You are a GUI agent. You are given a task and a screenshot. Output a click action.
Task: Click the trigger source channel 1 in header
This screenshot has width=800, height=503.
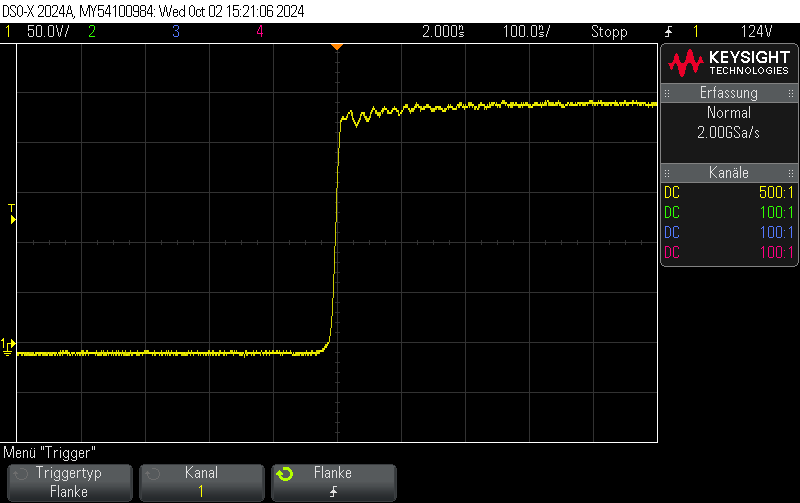695,32
